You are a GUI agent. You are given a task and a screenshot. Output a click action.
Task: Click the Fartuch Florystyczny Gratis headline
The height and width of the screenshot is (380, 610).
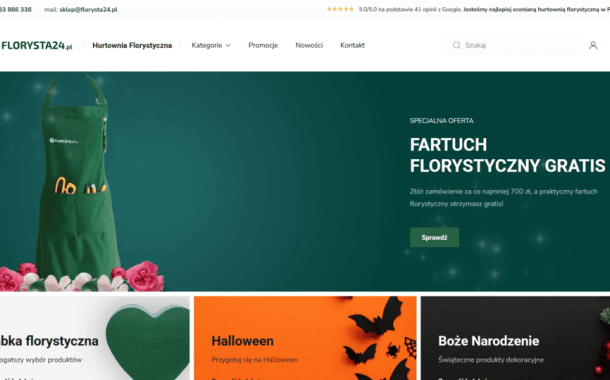(507, 155)
